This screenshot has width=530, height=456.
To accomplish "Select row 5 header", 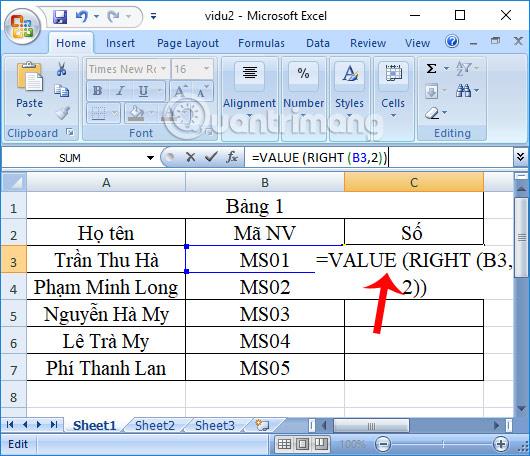I will [x=14, y=316].
